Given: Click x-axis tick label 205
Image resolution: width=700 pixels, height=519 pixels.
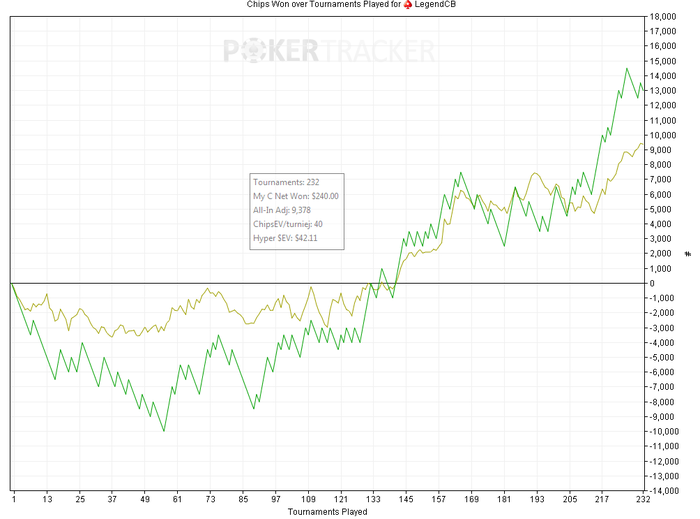Looking at the screenshot, I should coord(570,499).
